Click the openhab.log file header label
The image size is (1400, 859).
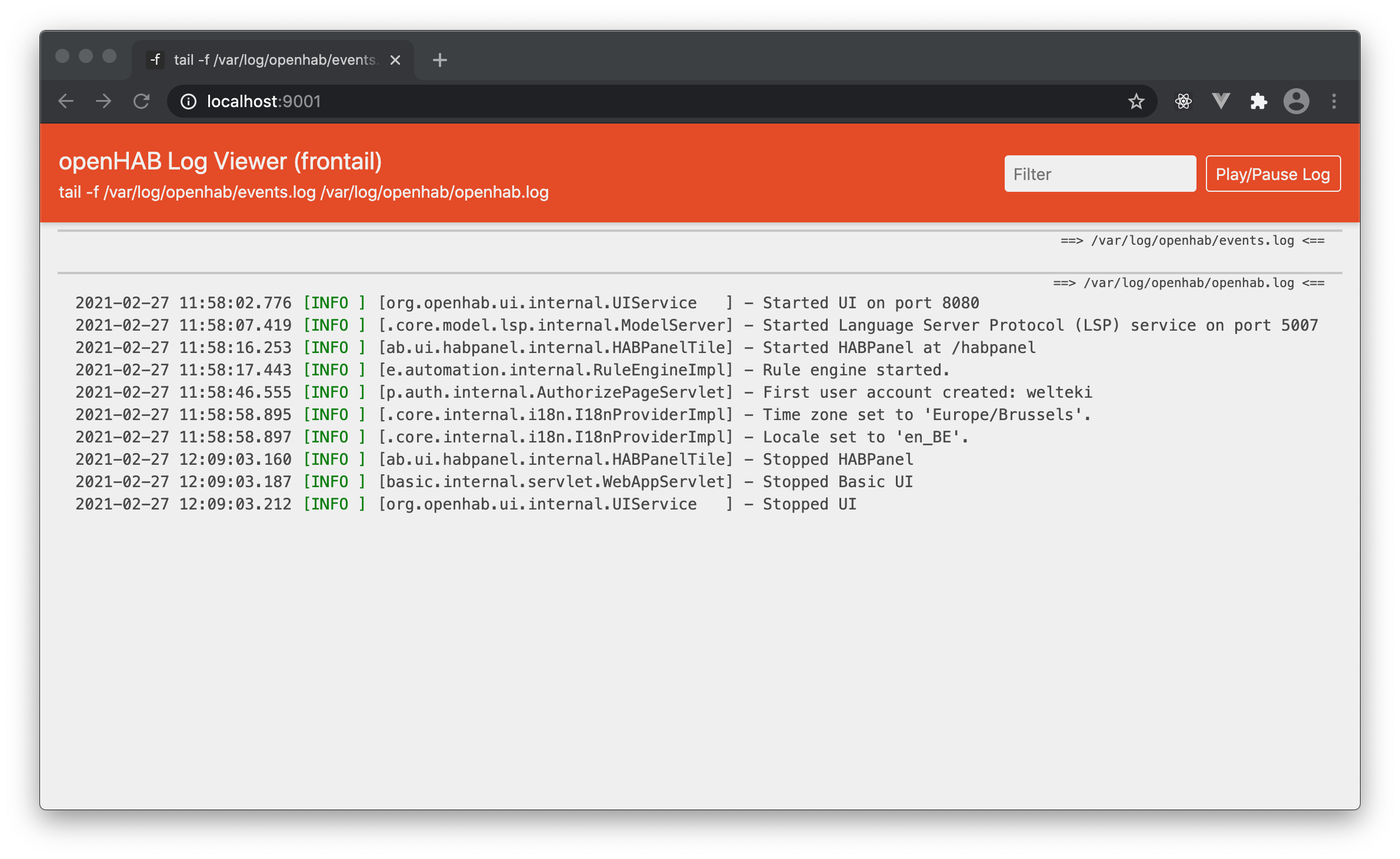tap(1188, 283)
